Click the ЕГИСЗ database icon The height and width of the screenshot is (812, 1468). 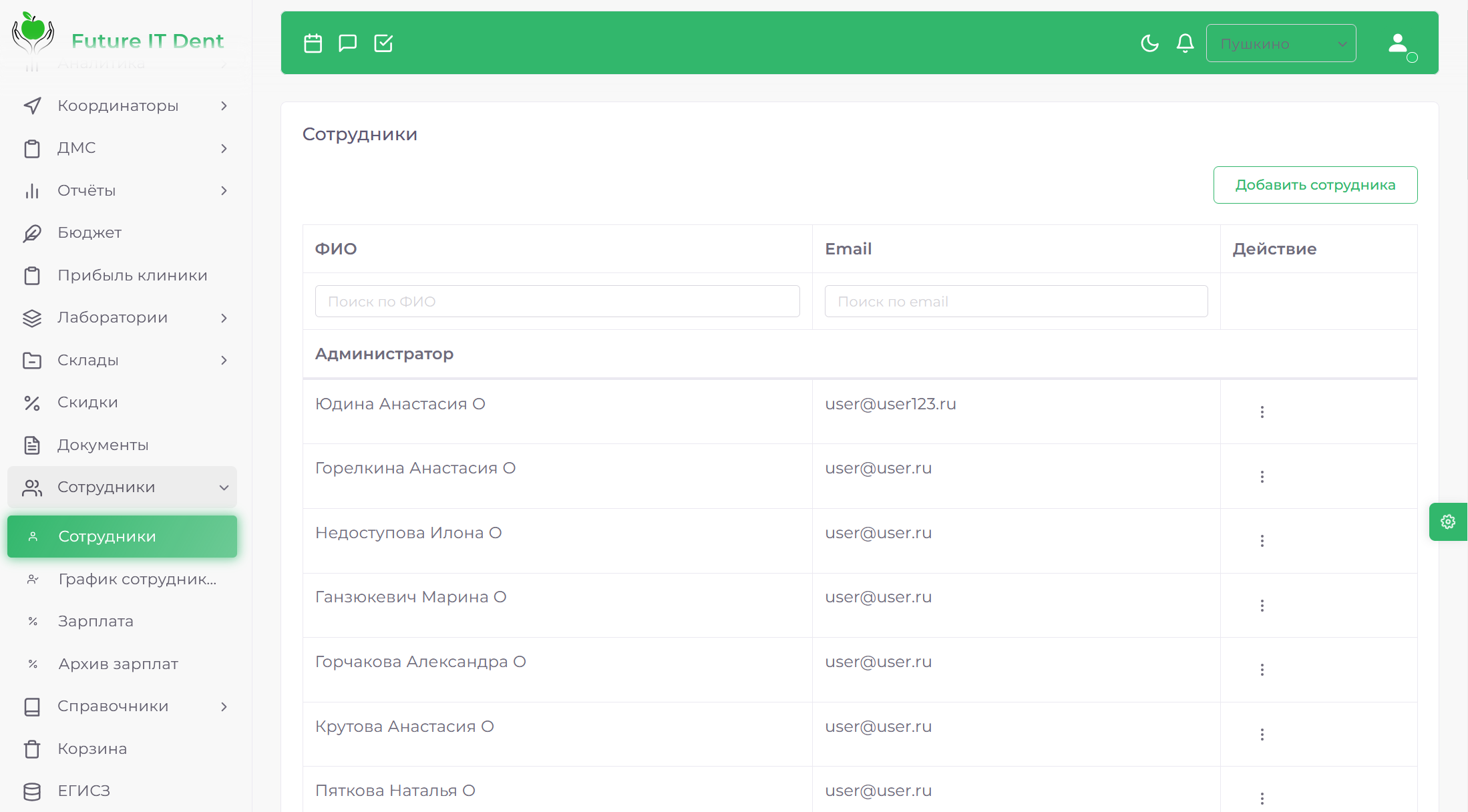coord(32,791)
